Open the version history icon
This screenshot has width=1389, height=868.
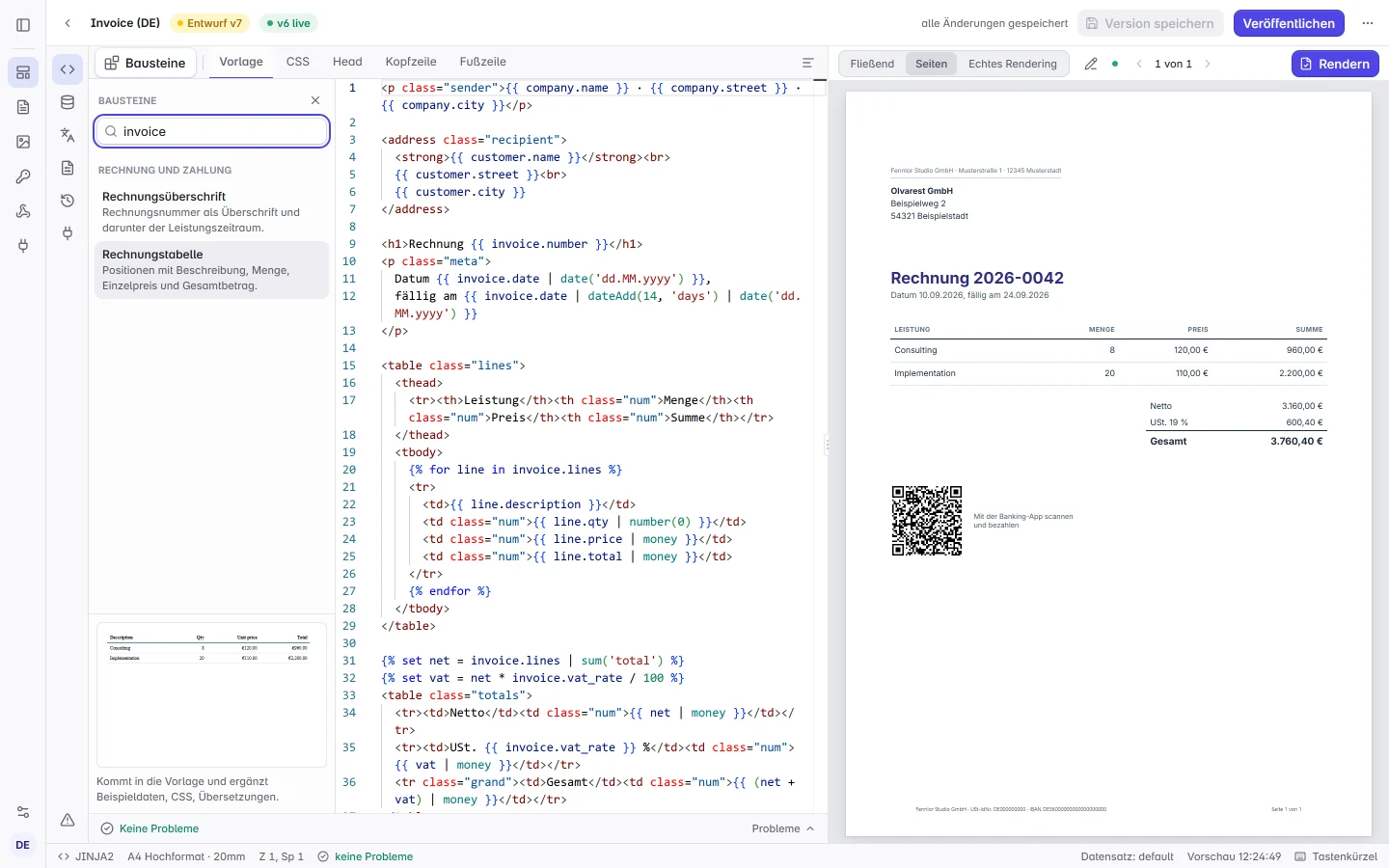[68, 201]
